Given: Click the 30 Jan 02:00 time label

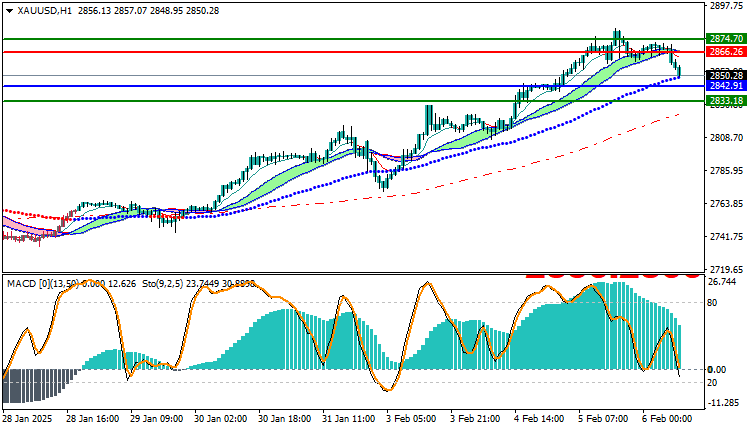Looking at the screenshot, I should click(x=221, y=419).
